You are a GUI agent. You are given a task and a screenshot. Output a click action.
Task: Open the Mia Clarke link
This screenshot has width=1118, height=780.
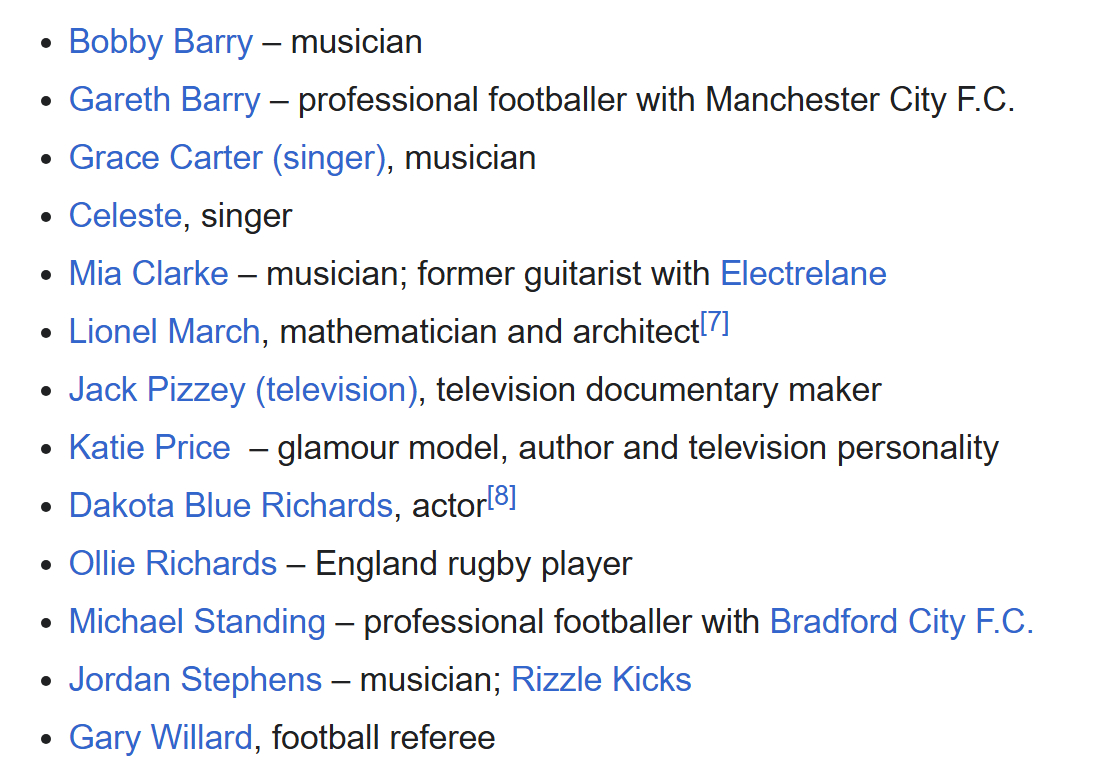click(x=148, y=274)
